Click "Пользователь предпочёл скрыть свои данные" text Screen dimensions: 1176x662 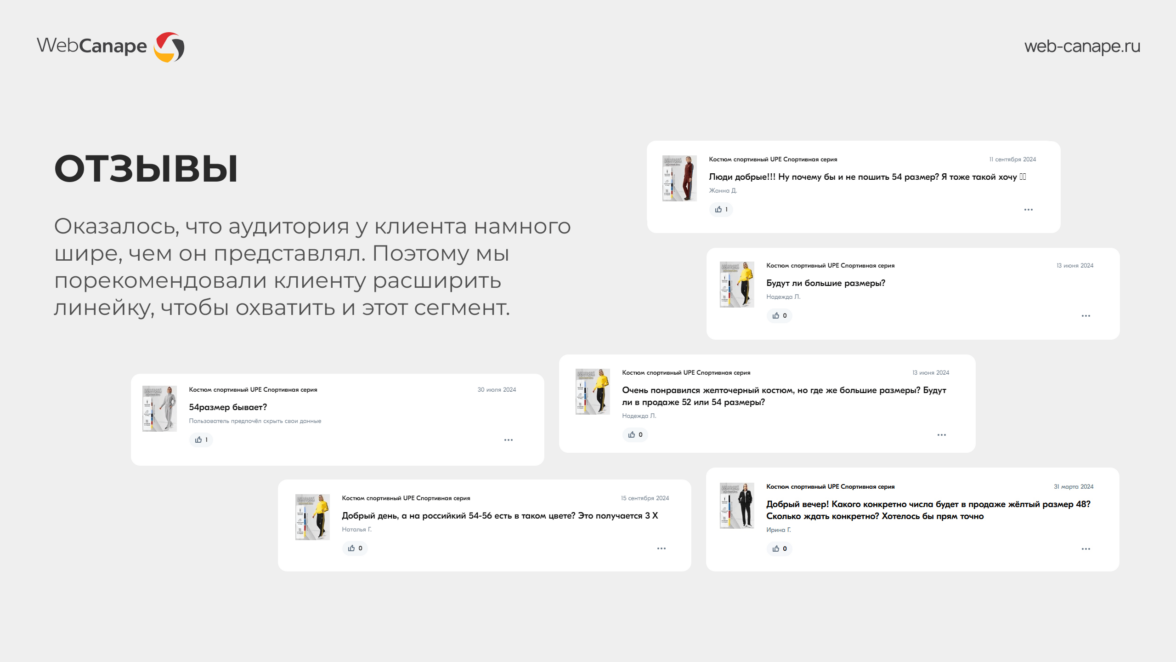pos(255,421)
